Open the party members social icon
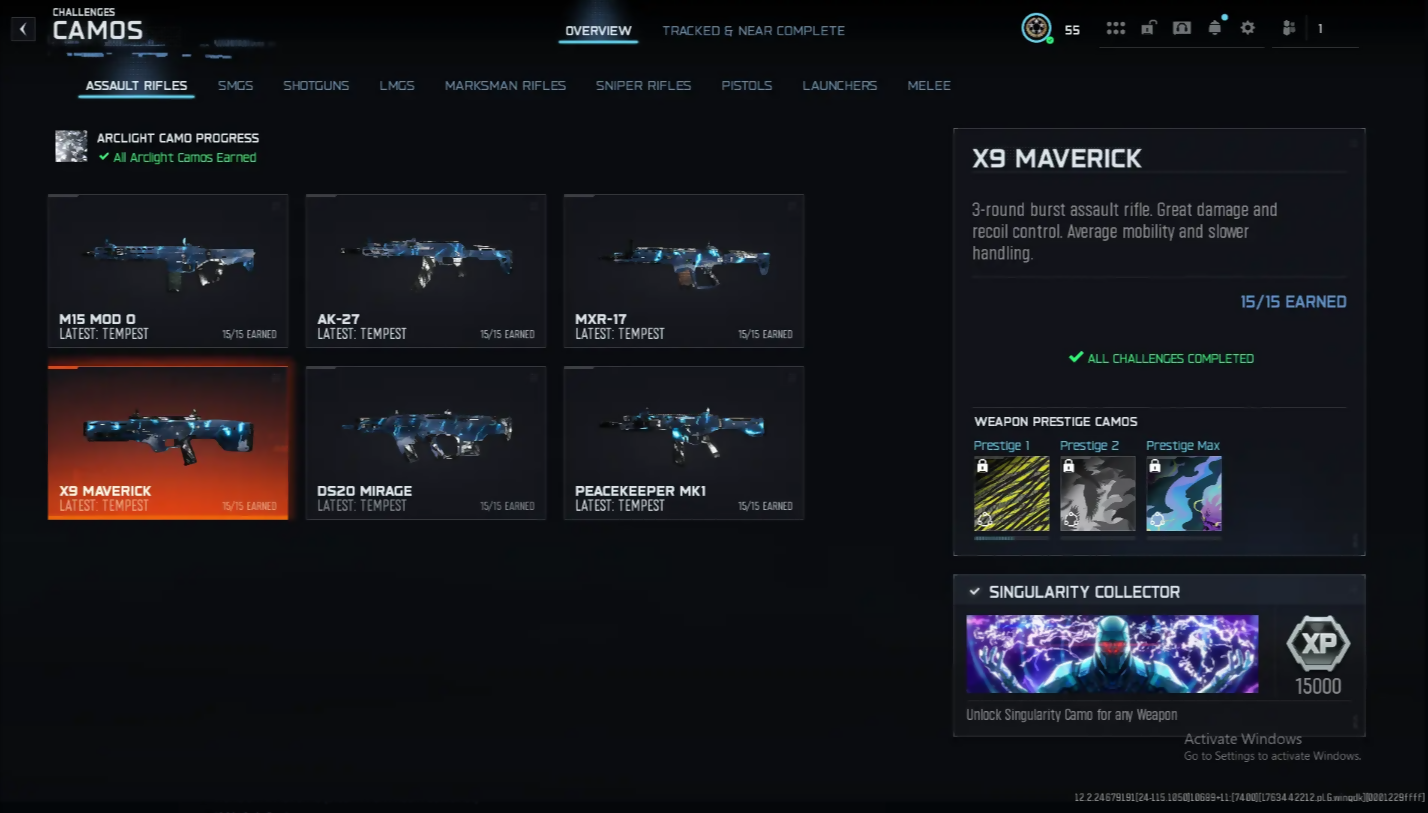 (x=1288, y=28)
